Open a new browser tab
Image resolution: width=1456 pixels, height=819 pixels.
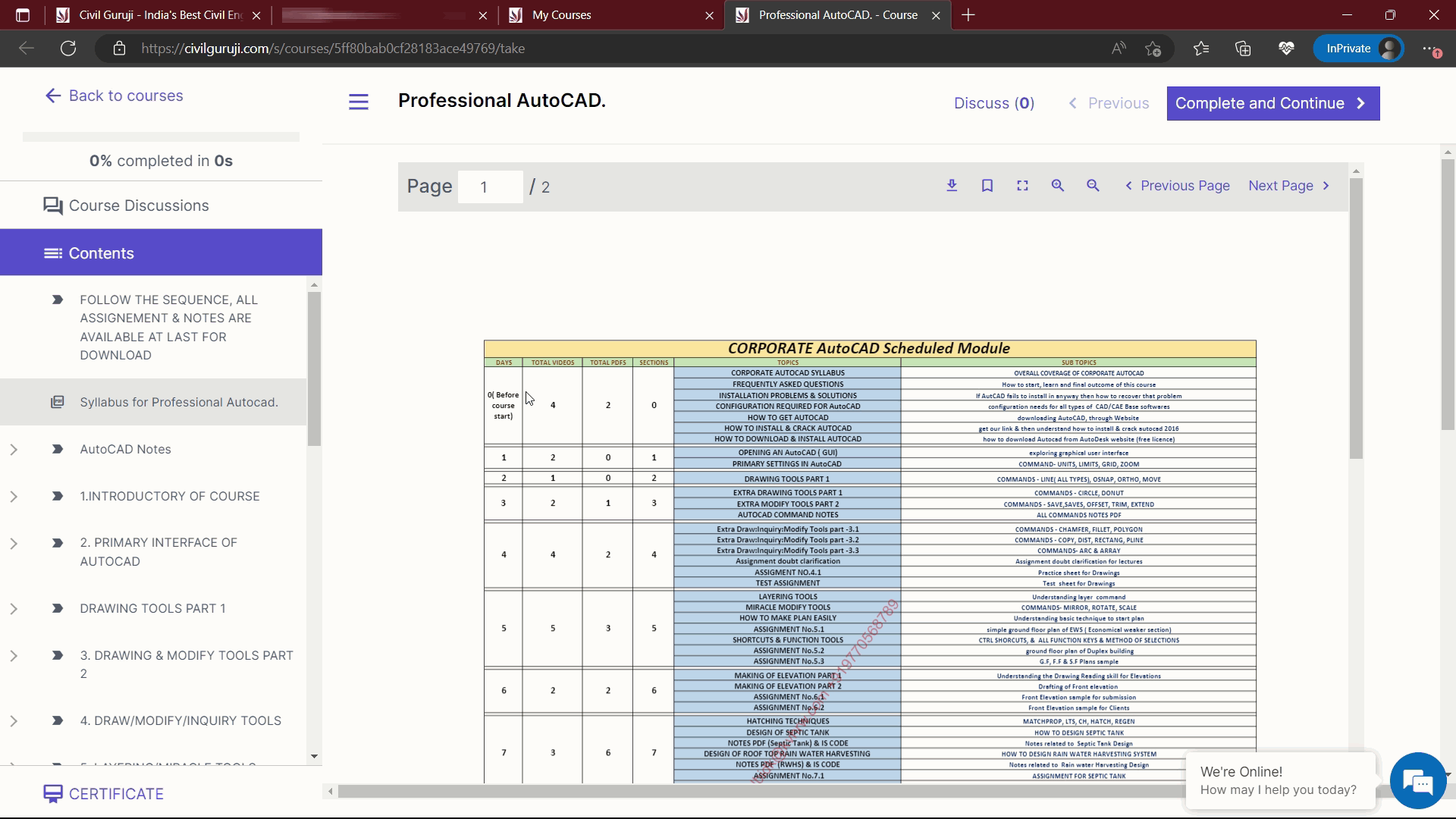click(968, 15)
